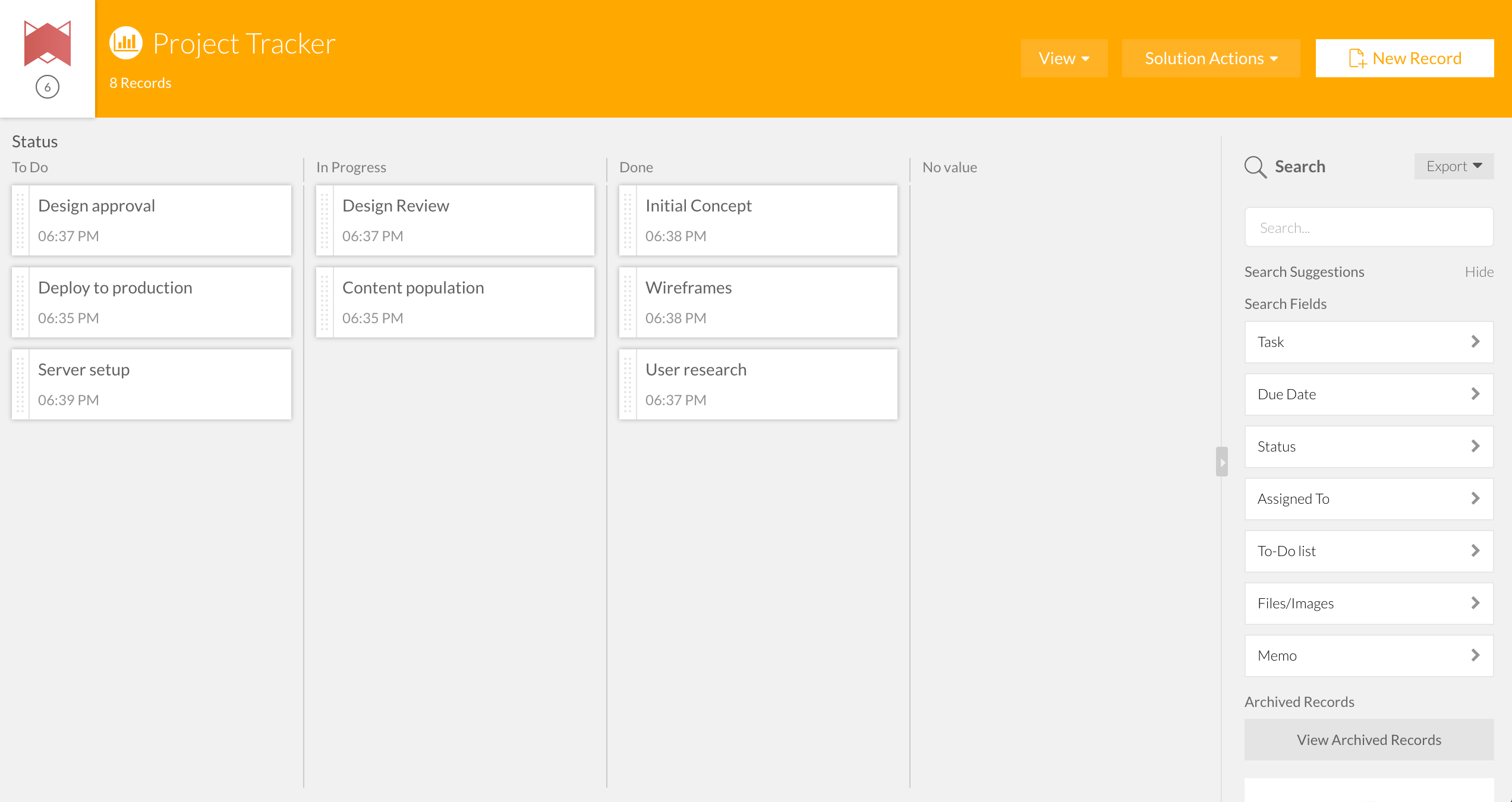Click the red app logo icon
The width and height of the screenshot is (1512, 802).
click(47, 43)
